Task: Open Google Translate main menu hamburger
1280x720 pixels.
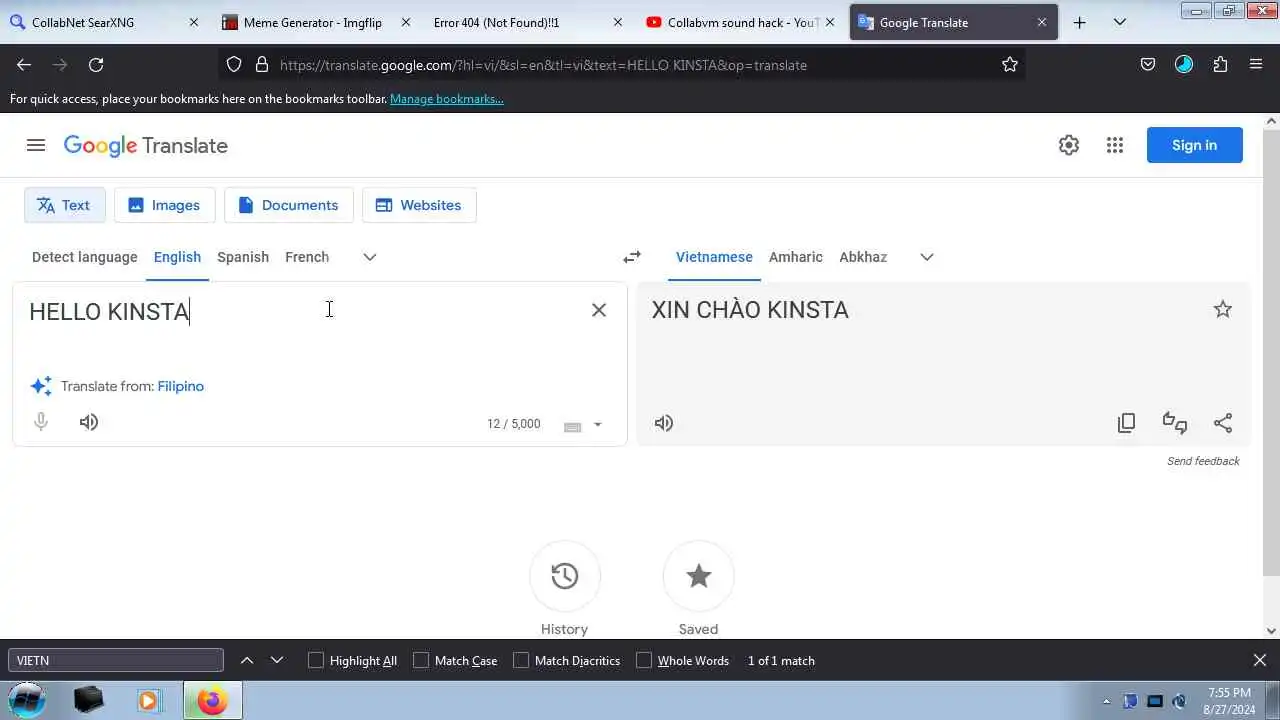Action: click(36, 145)
